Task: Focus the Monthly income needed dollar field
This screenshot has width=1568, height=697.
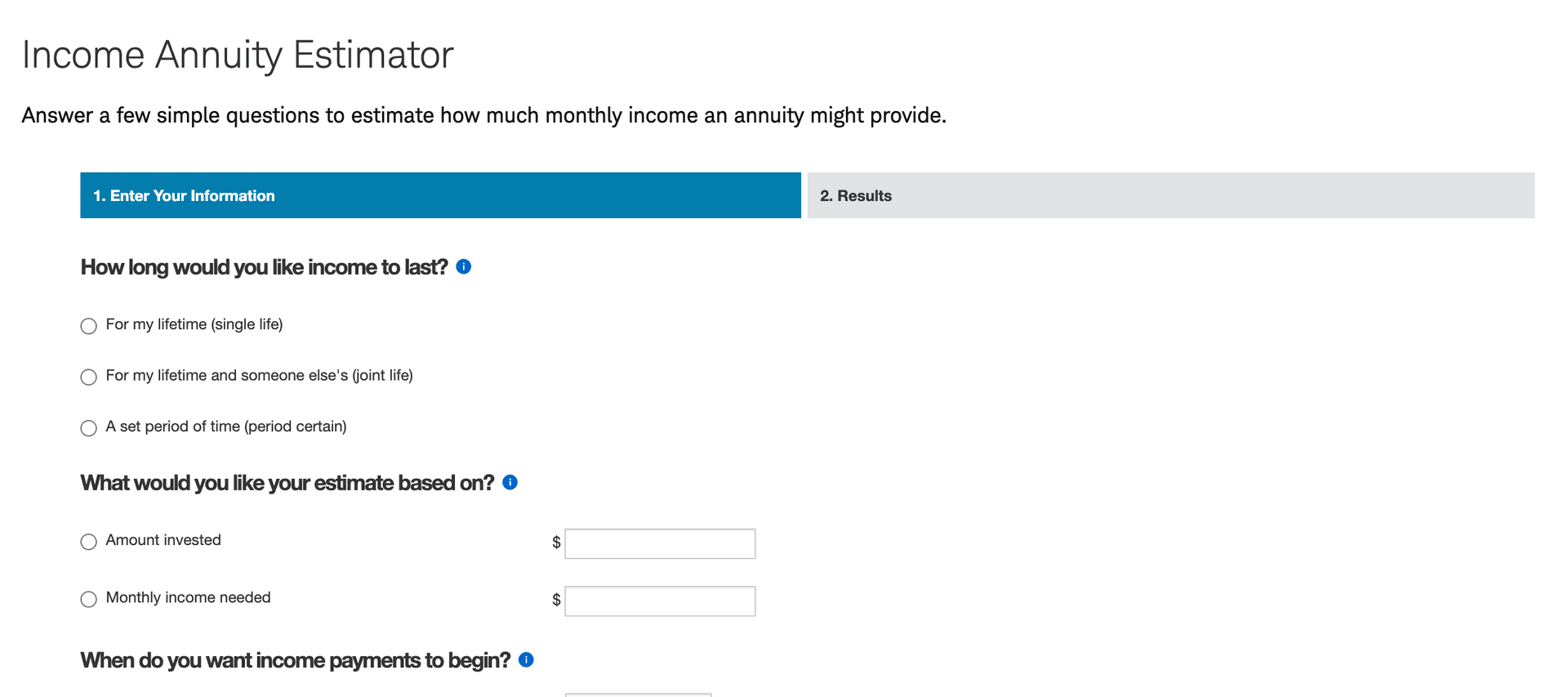Action: 660,601
